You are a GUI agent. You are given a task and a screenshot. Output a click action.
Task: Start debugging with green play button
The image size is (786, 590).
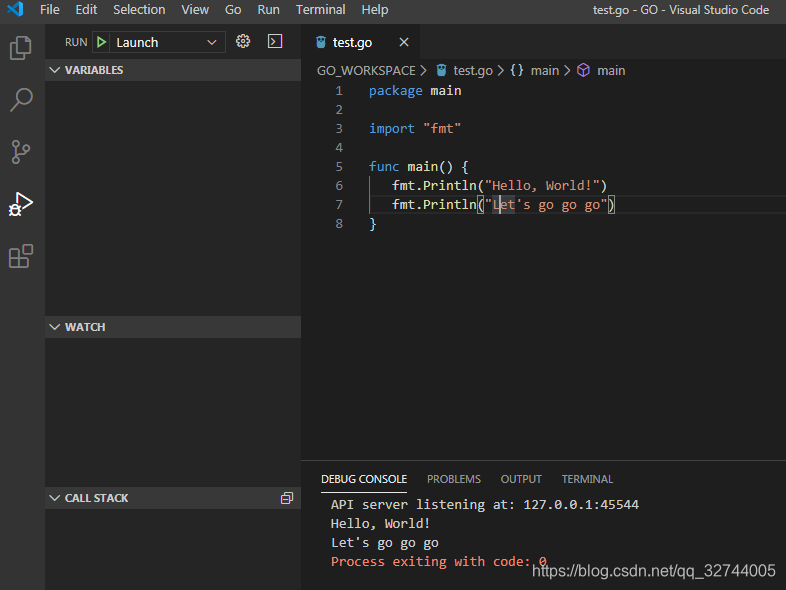click(x=101, y=42)
